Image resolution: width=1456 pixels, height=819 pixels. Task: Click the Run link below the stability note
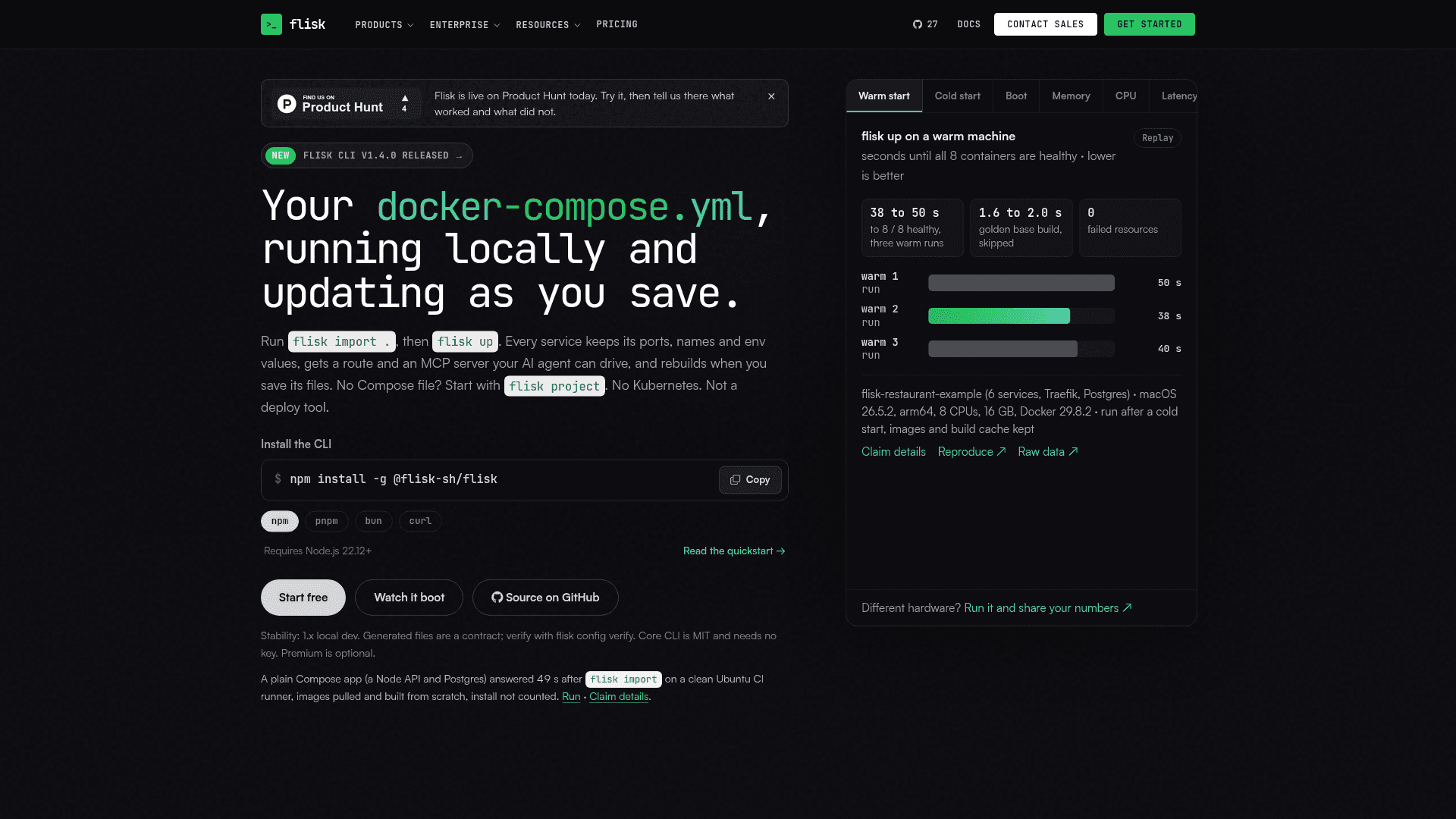(x=571, y=697)
